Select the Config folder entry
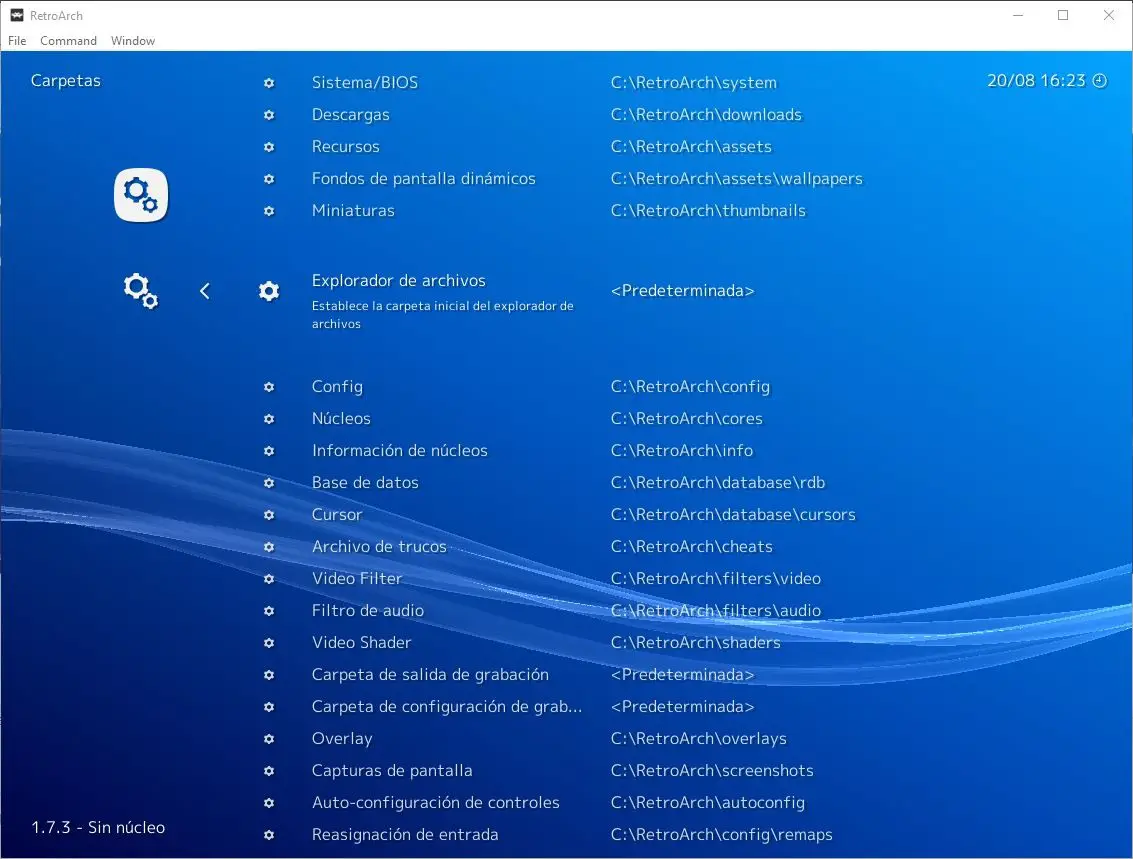1133x859 pixels. (337, 387)
